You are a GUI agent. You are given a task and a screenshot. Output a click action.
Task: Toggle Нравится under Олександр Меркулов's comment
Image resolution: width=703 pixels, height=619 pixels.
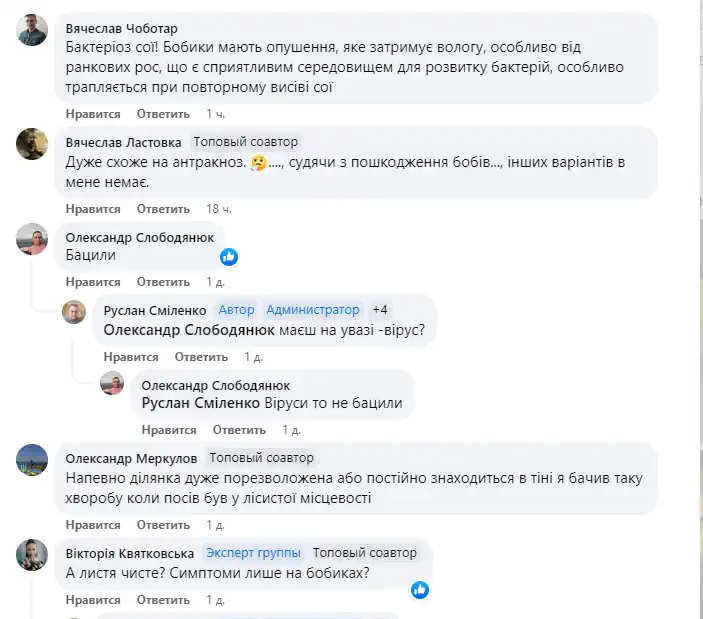tap(93, 524)
